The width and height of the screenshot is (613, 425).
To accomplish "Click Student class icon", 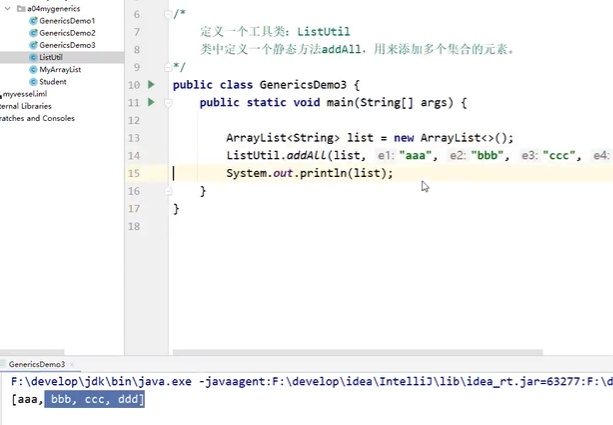I will click(33, 82).
